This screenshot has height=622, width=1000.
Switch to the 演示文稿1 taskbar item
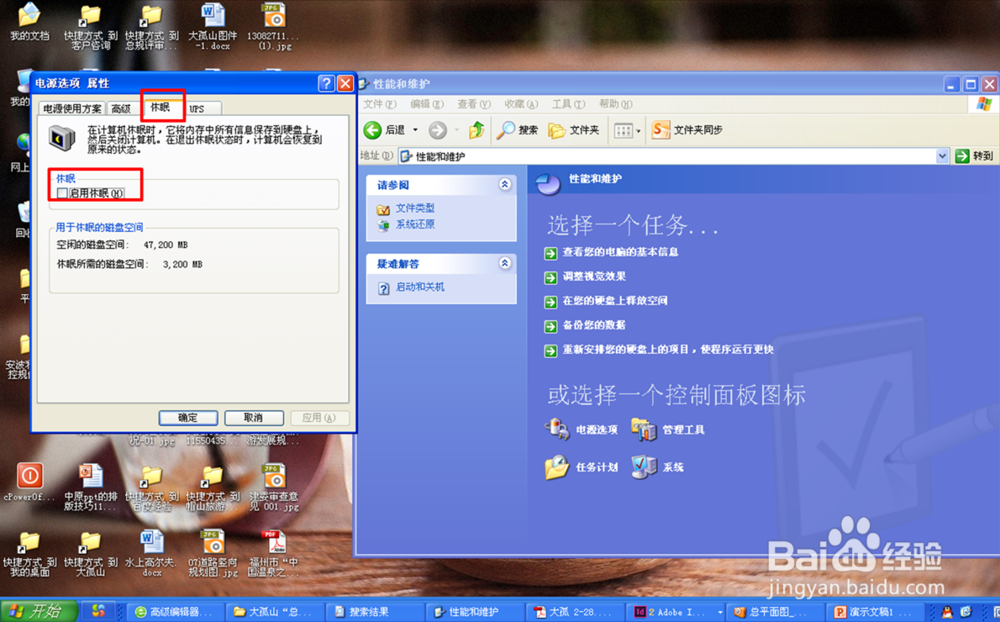pos(875,612)
